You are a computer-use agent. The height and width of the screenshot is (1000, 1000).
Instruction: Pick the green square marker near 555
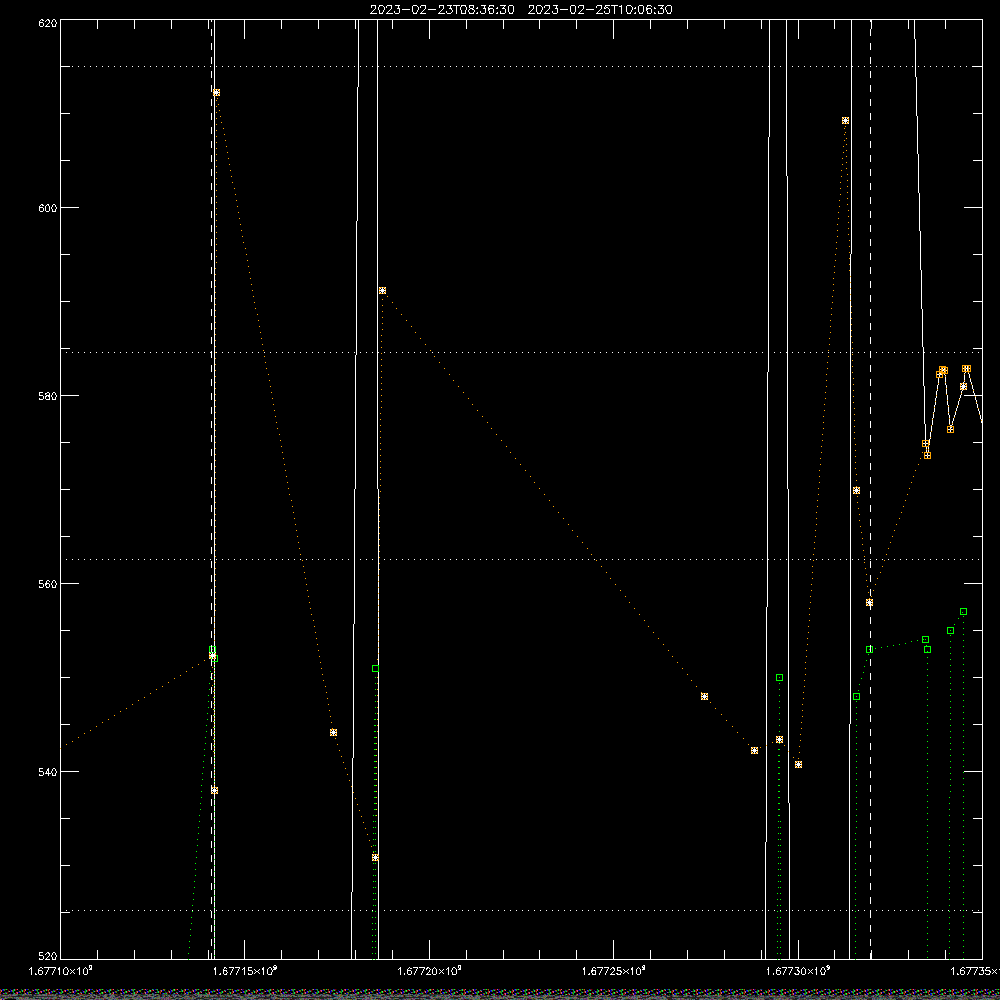pos(950,631)
